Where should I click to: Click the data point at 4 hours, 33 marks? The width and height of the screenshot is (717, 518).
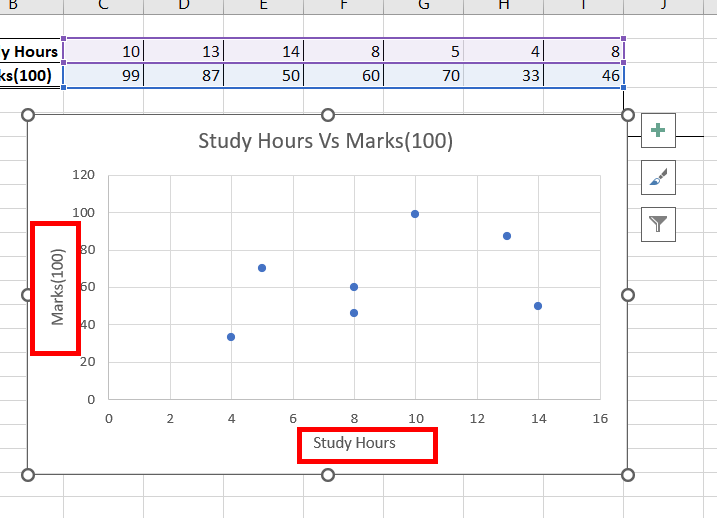coord(231,337)
